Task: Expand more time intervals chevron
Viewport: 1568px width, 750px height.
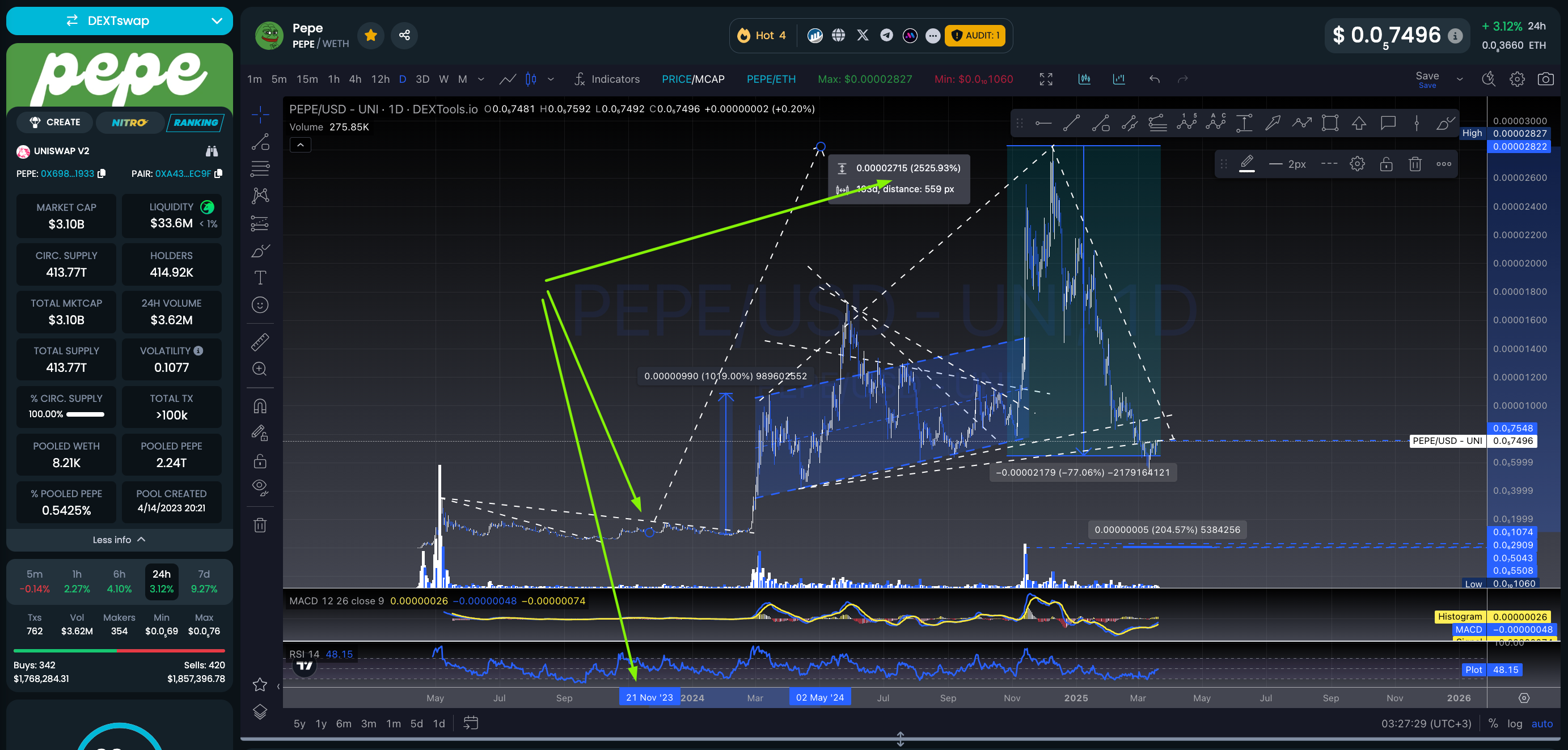Action: point(481,79)
